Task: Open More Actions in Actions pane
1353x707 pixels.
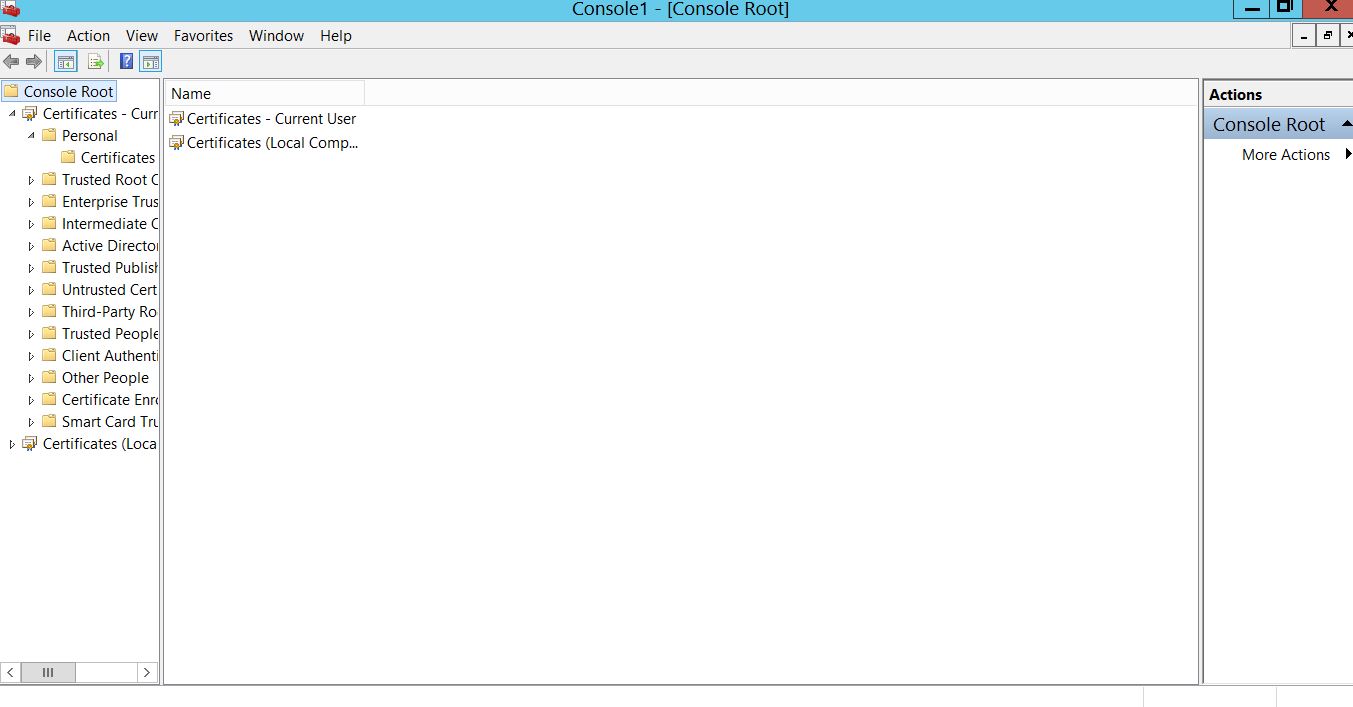Action: (1285, 154)
